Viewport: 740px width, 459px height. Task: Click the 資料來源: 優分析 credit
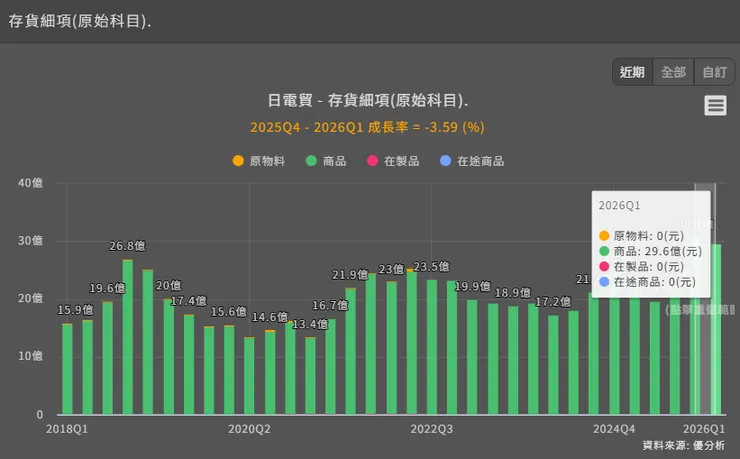click(683, 445)
